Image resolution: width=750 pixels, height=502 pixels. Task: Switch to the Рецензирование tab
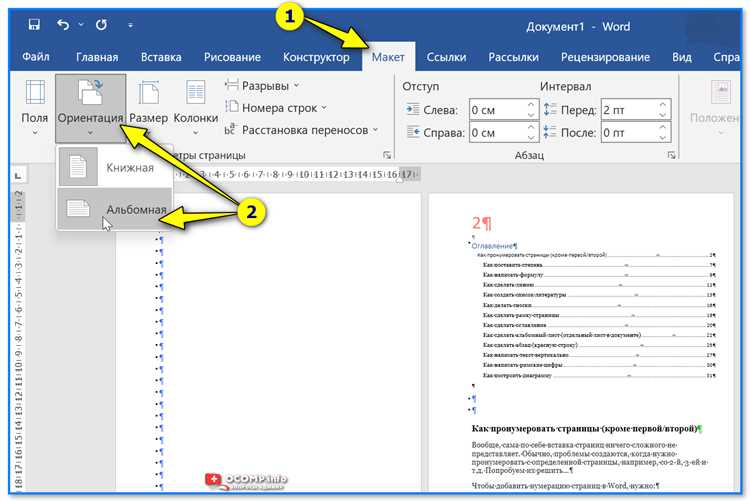(x=605, y=57)
